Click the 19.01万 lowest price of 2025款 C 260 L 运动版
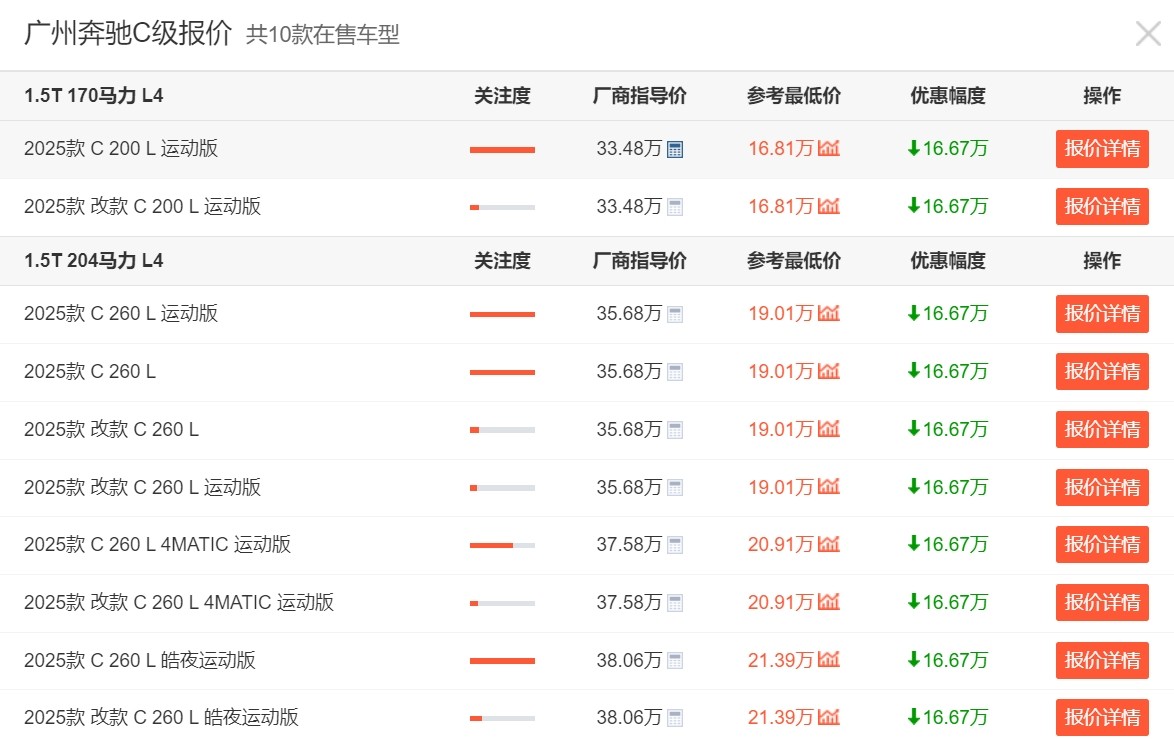Screen dimensions: 1174x739 780,313
